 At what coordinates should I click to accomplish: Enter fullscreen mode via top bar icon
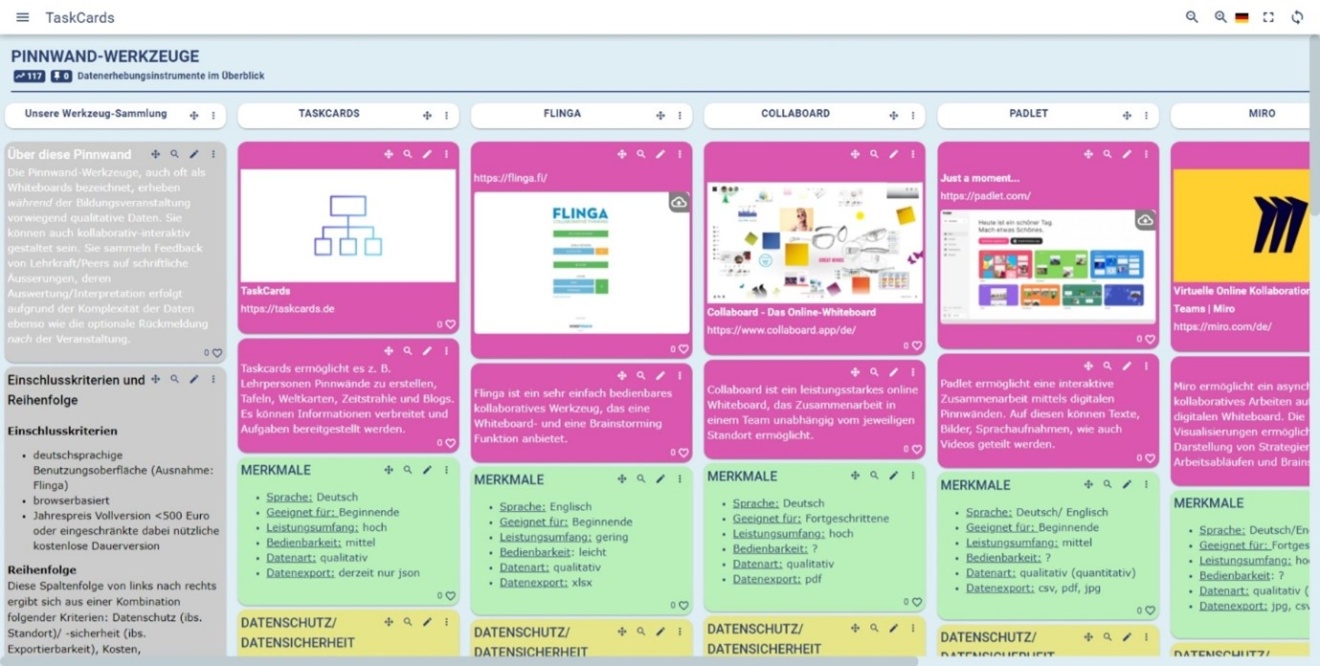[x=1269, y=17]
